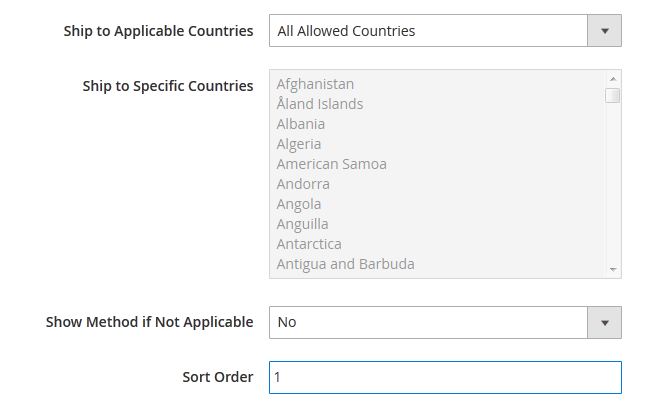The width and height of the screenshot is (650, 407).
Task: Select Andorra in the countries list
Action: [303, 184]
